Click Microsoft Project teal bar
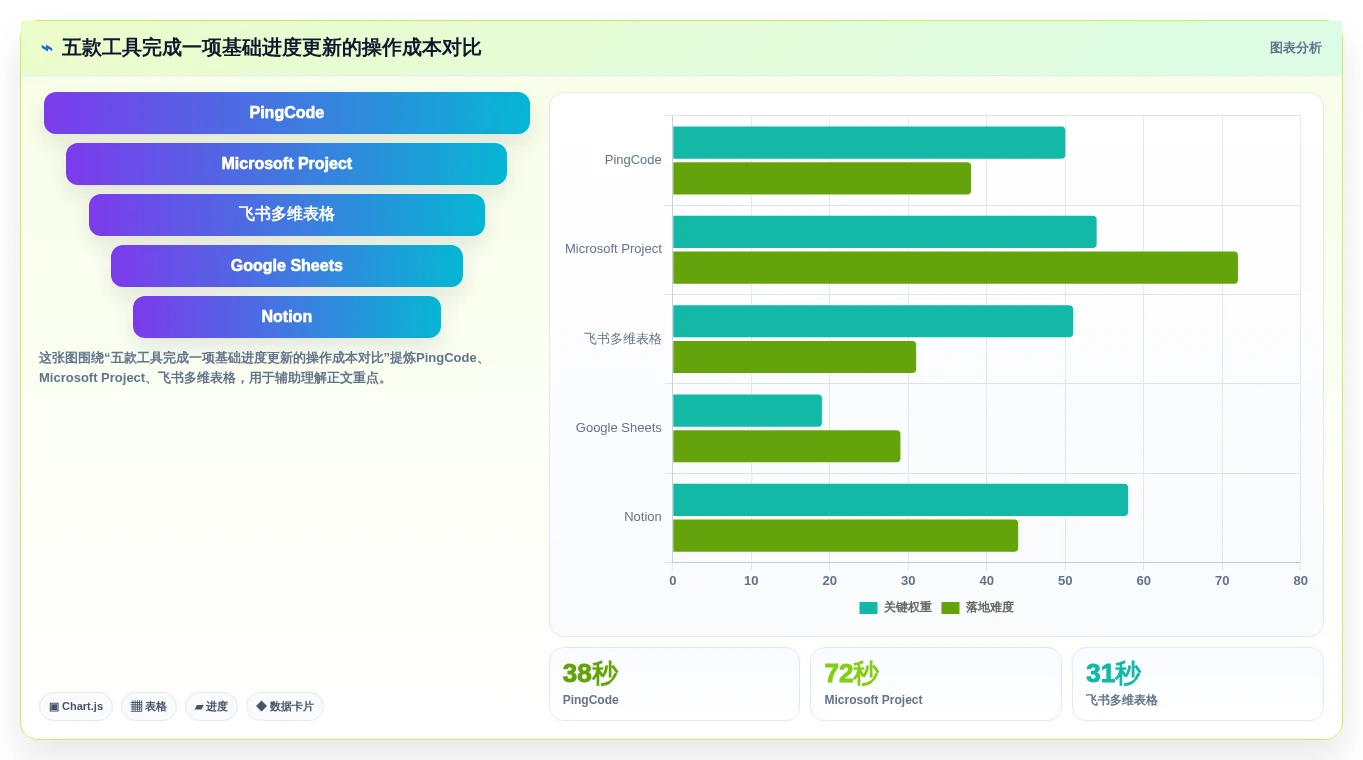Image resolution: width=1363 pixels, height=760 pixels. click(x=885, y=232)
